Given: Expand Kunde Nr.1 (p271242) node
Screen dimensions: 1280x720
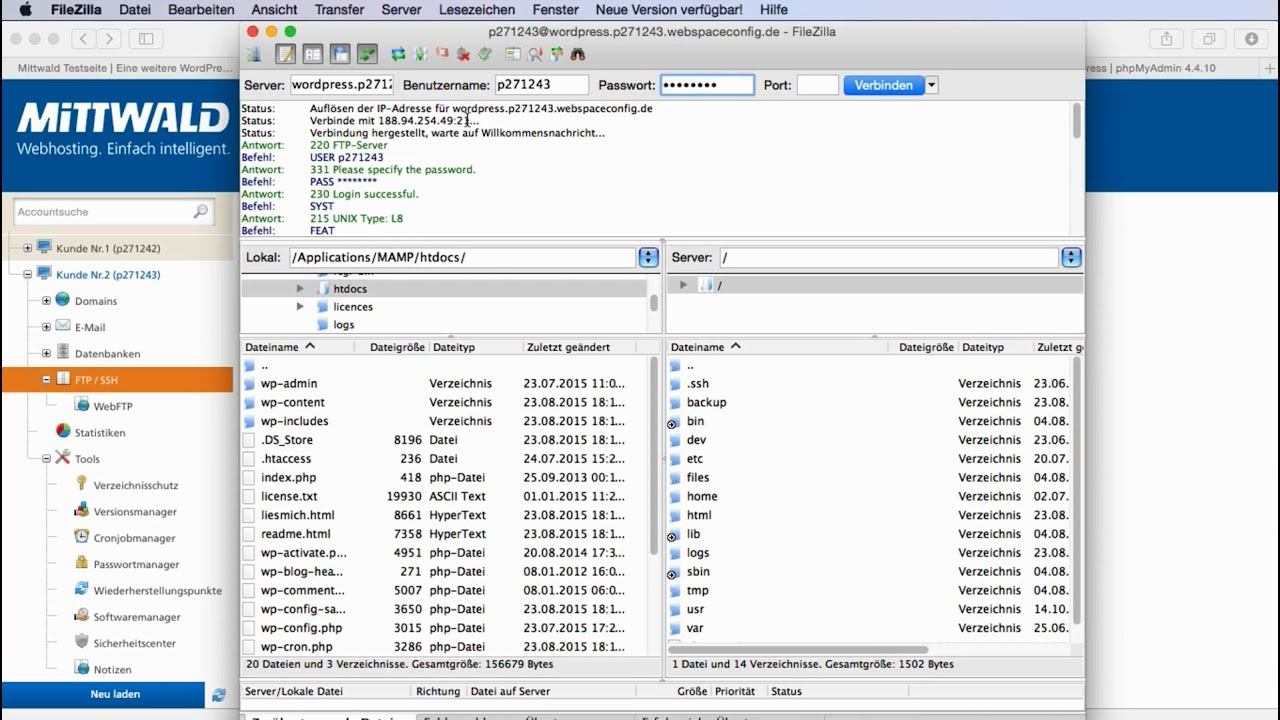Looking at the screenshot, I should (27, 247).
